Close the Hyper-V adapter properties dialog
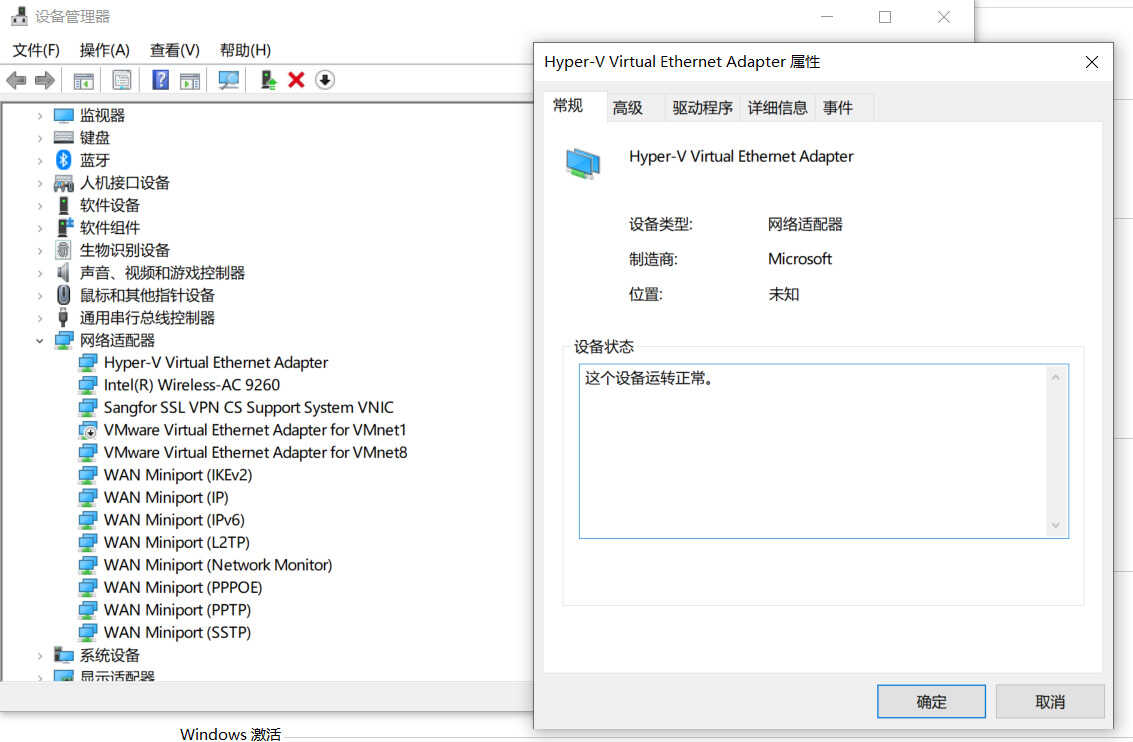This screenshot has height=742, width=1133. (x=1092, y=62)
